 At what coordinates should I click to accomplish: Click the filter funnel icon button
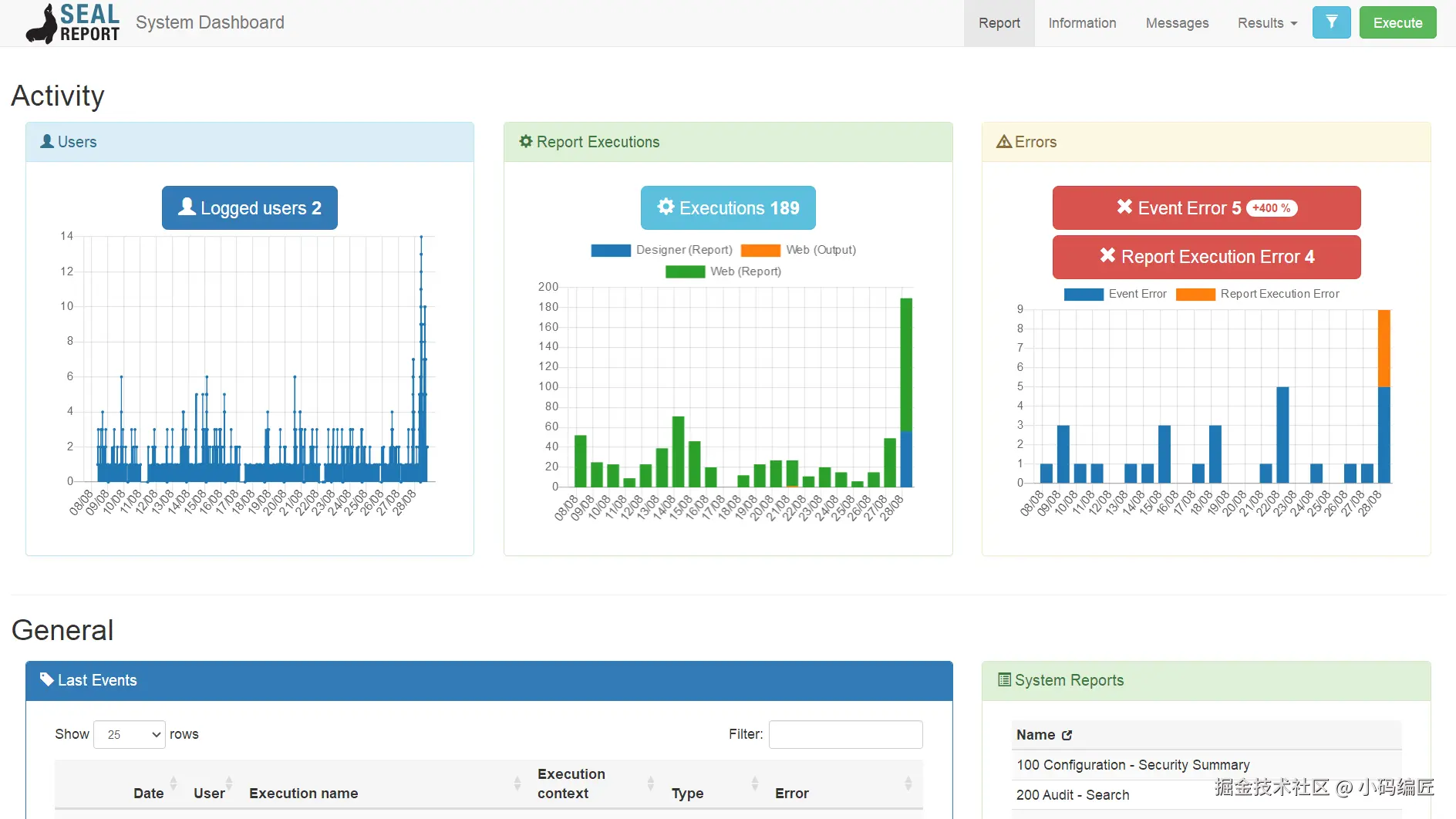click(x=1331, y=22)
